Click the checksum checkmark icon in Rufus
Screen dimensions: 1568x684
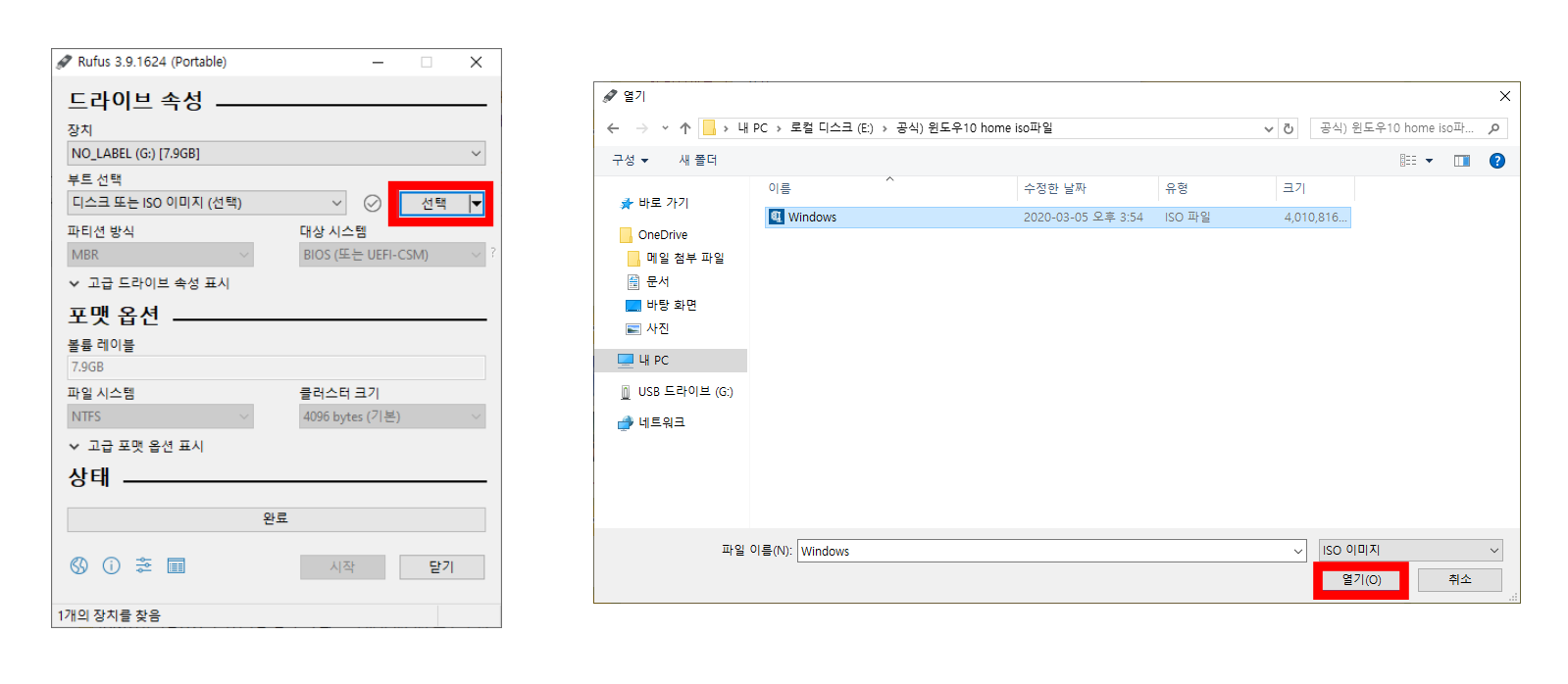[x=373, y=203]
